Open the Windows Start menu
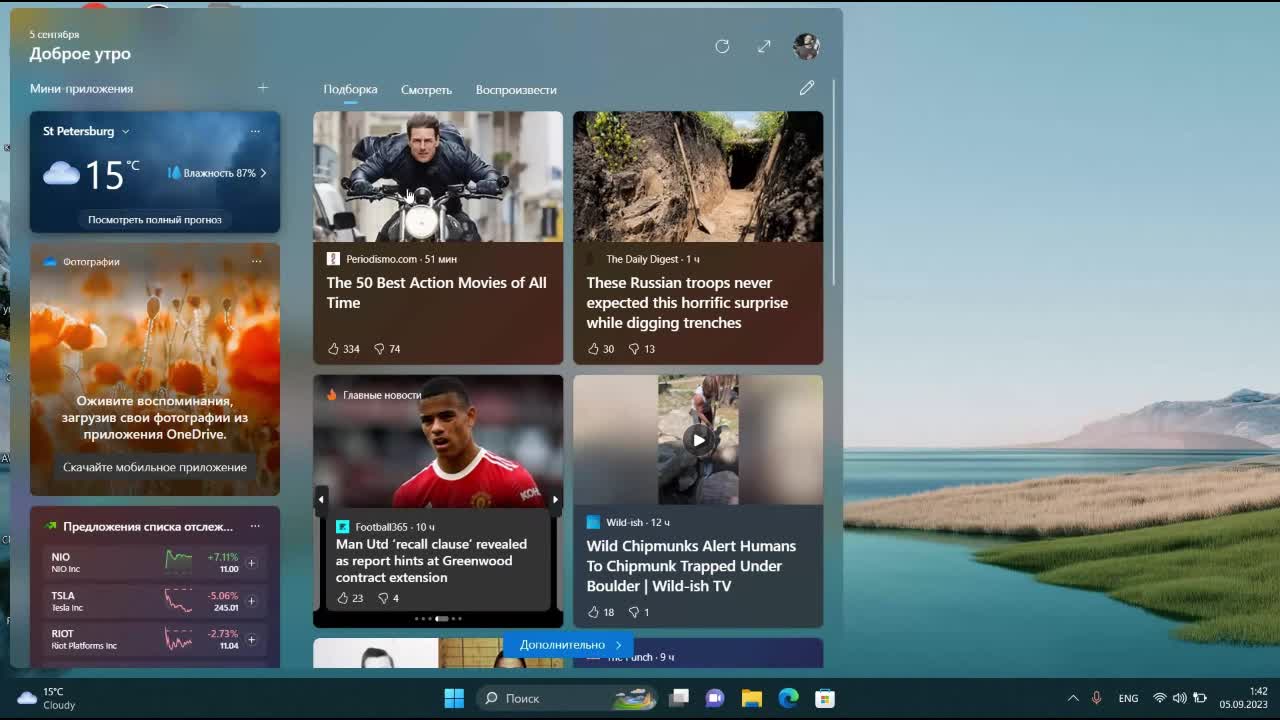The width and height of the screenshot is (1280, 720). (454, 698)
